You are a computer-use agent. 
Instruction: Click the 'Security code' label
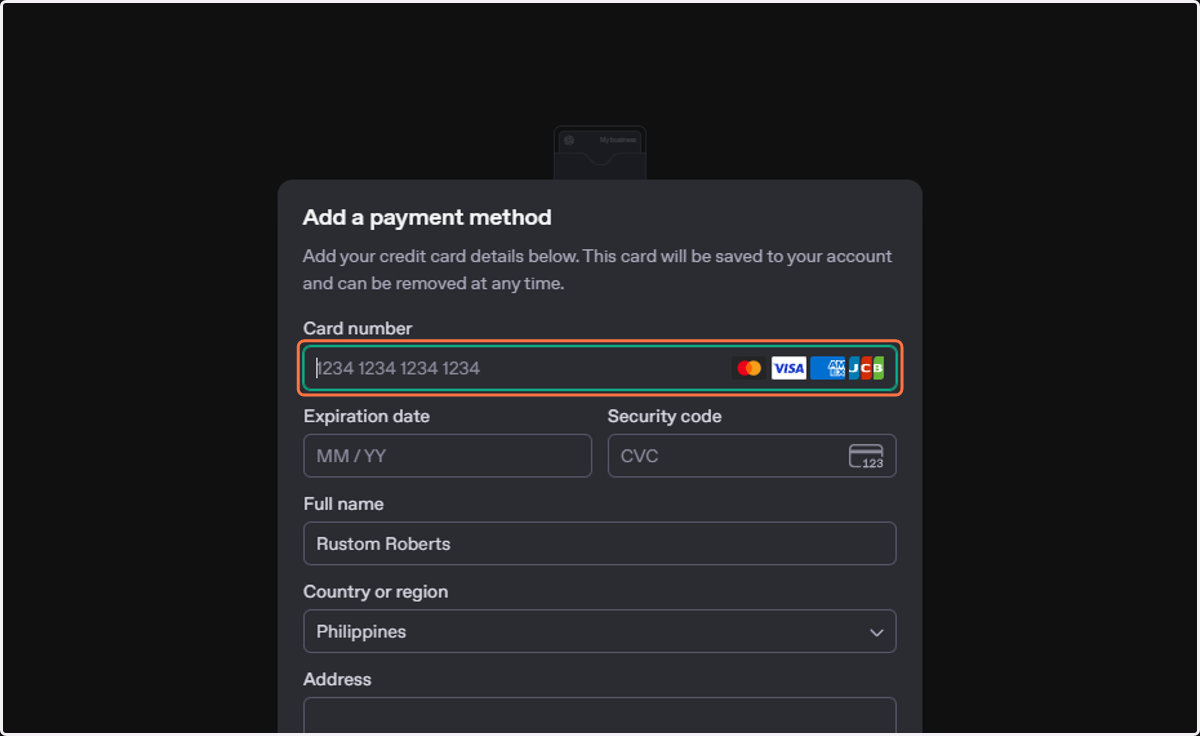[665, 416]
